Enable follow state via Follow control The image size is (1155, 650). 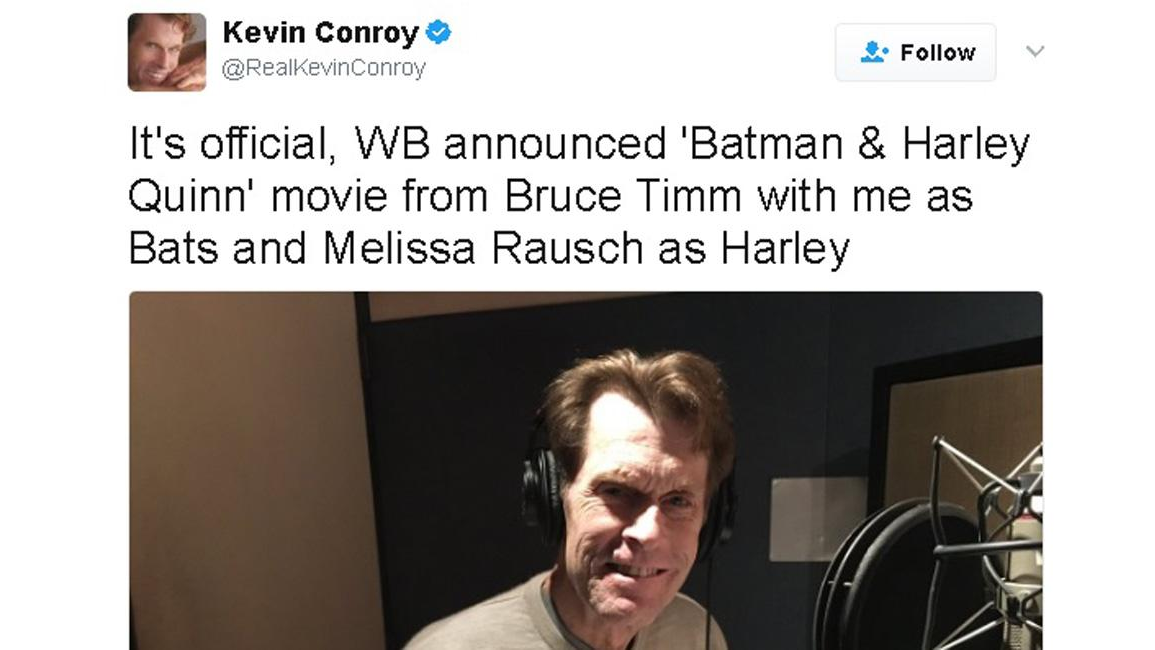coord(915,52)
